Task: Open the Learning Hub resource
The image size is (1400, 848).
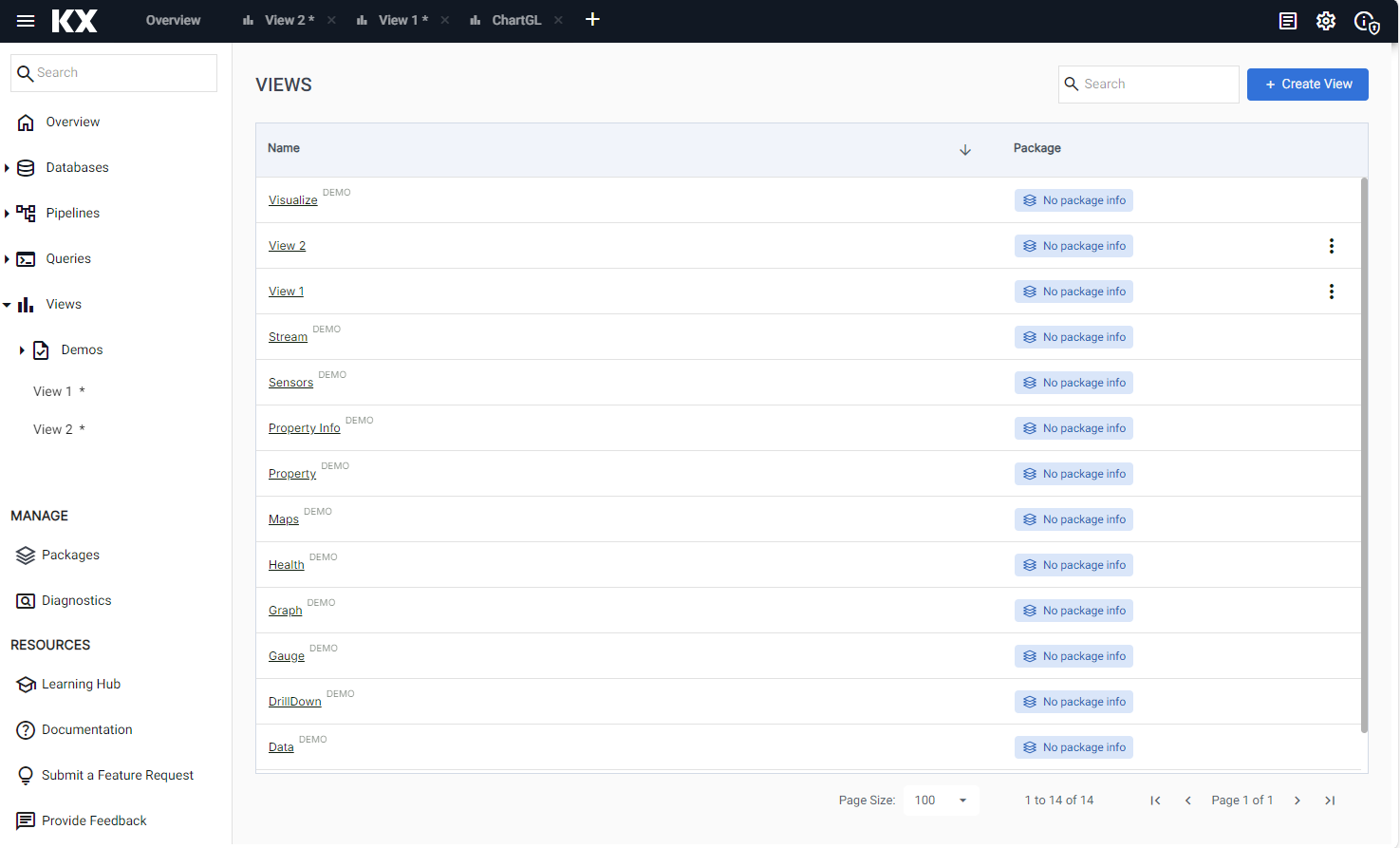Action: pyautogui.click(x=81, y=685)
